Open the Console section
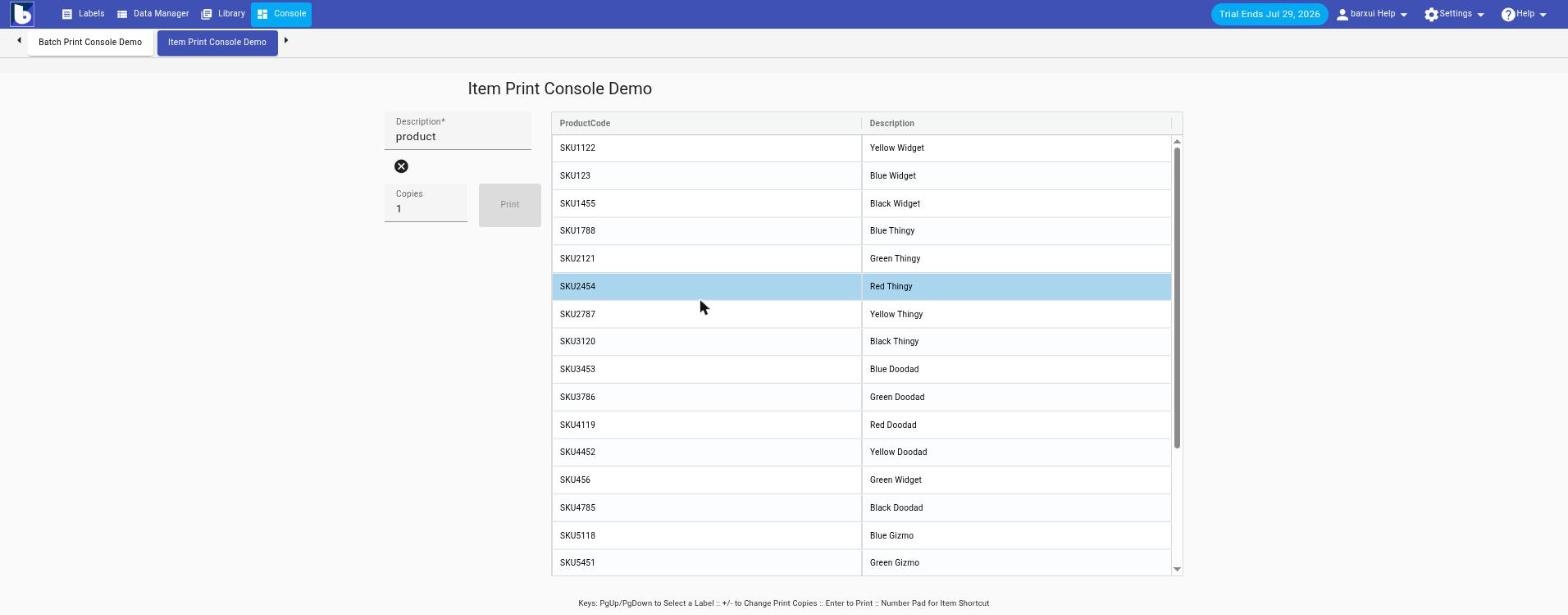1568x615 pixels. [281, 14]
